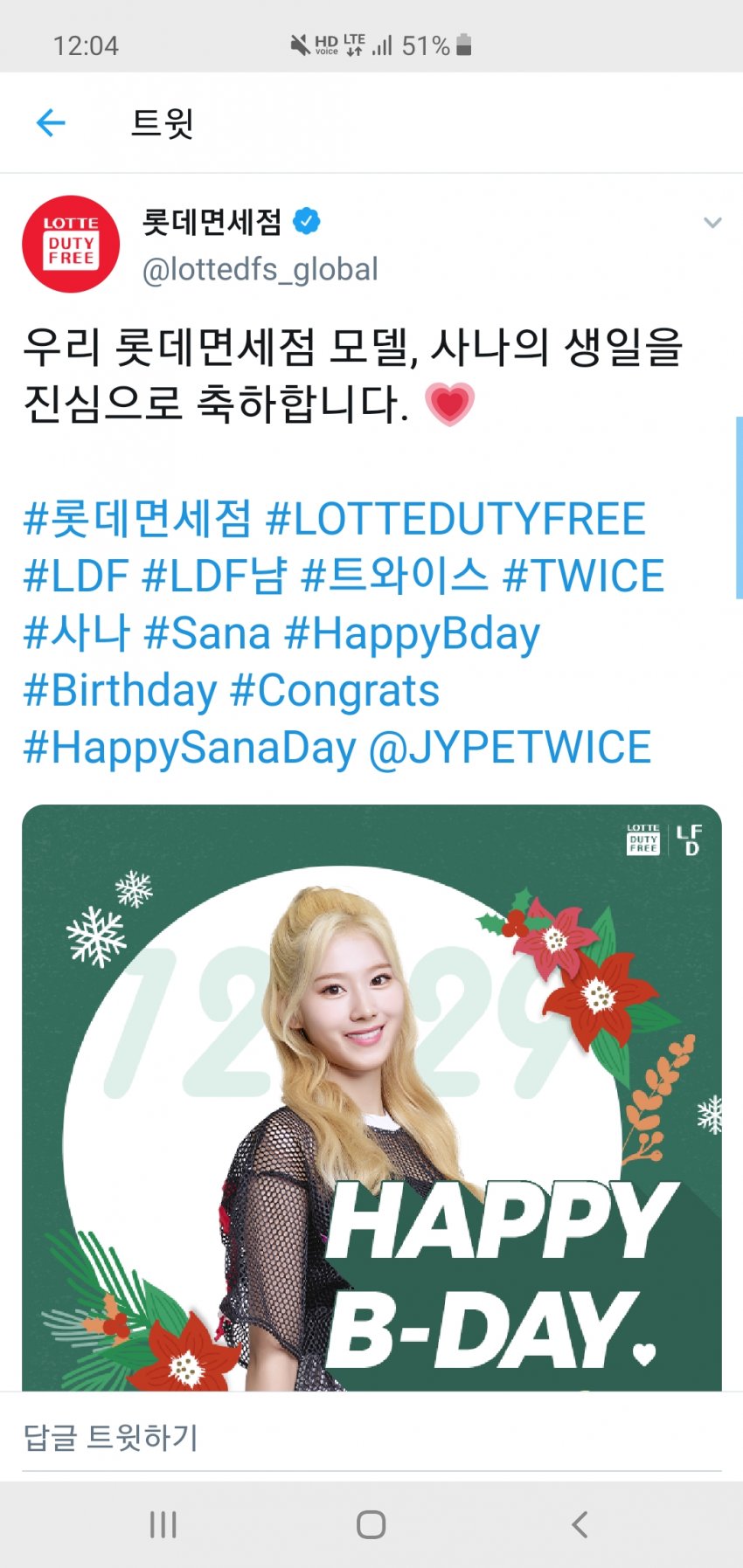The height and width of the screenshot is (1568, 743).
Task: Open the @lottedfs_global handle
Action: pos(260,269)
